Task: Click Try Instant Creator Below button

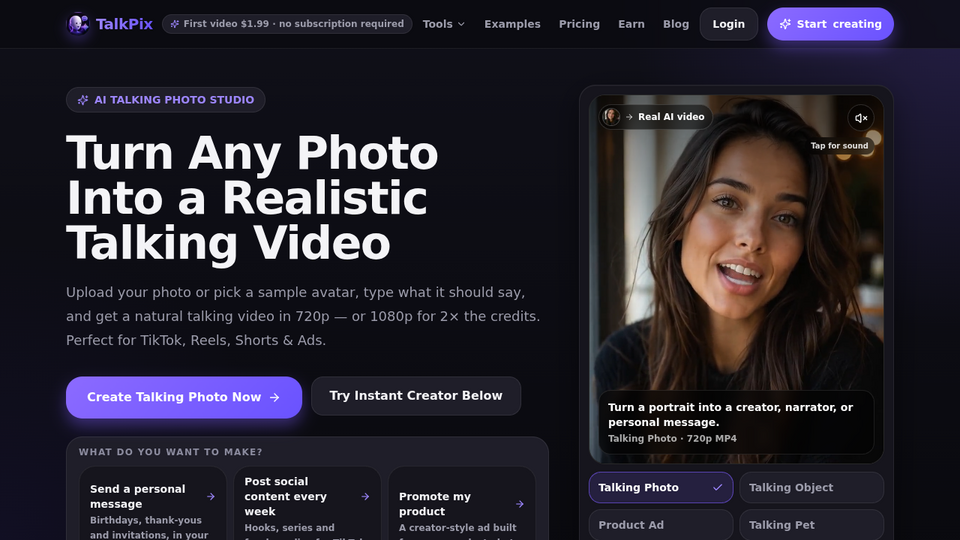Action: [416, 396]
